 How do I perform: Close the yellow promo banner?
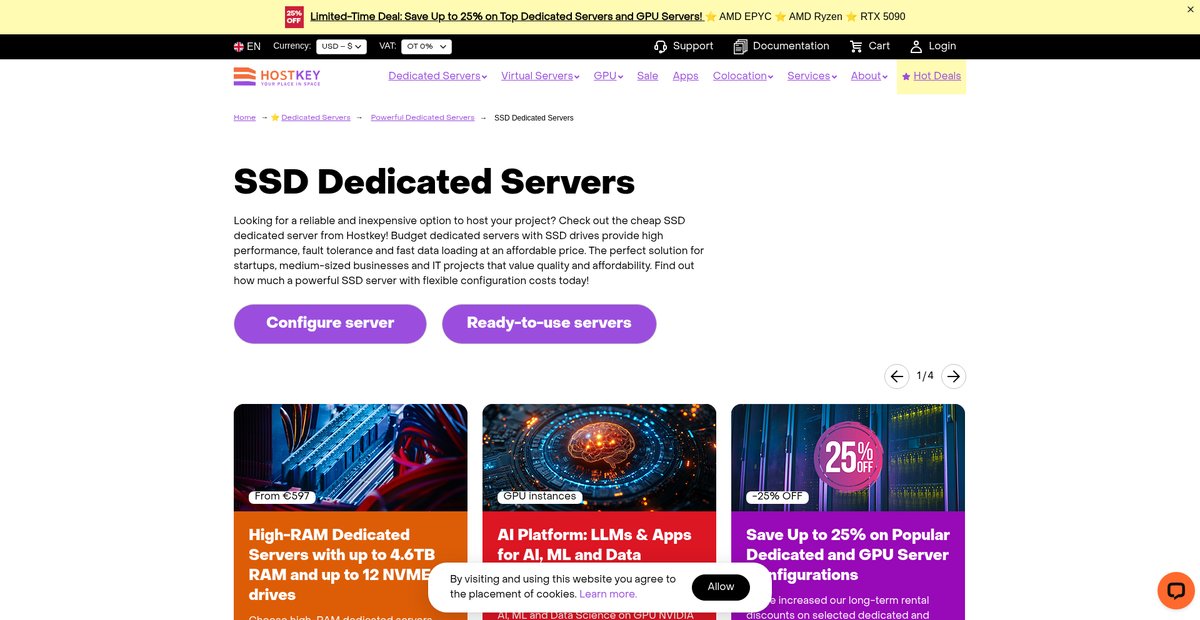click(1190, 9)
